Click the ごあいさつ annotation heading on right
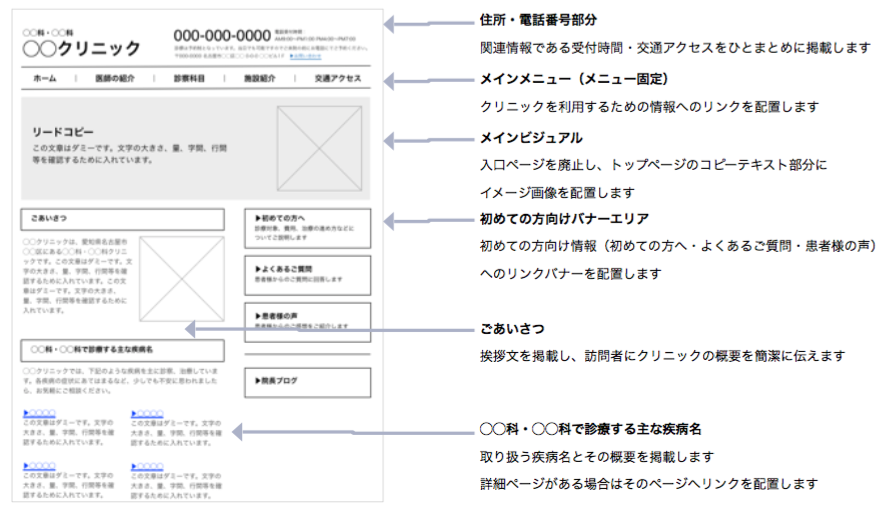887x517 pixels. 512,329
